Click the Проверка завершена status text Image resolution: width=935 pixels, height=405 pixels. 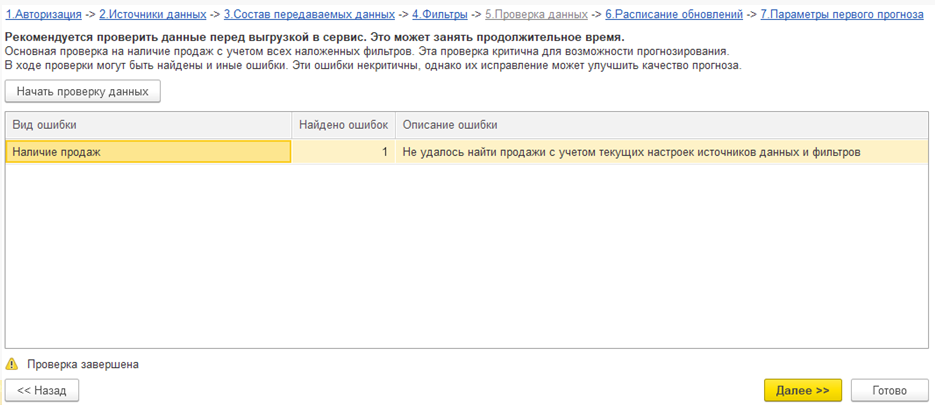(83, 365)
